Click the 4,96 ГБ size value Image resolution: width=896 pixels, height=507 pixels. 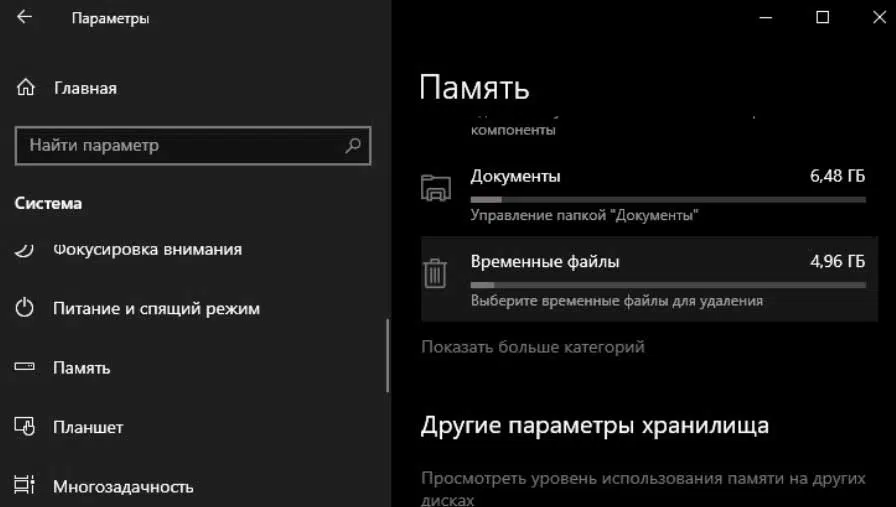[837, 262]
